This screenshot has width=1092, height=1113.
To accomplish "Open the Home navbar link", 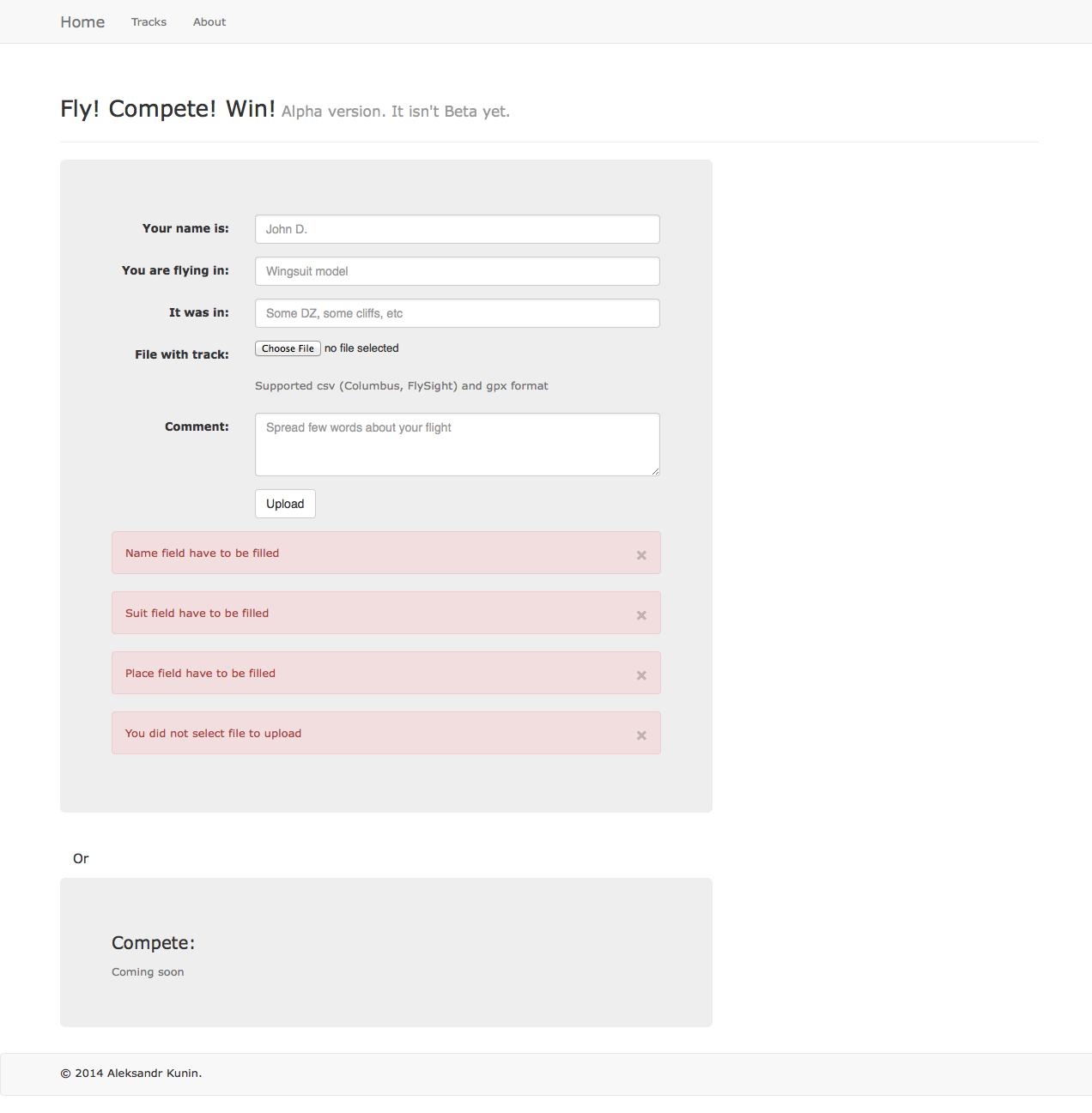I will [82, 22].
